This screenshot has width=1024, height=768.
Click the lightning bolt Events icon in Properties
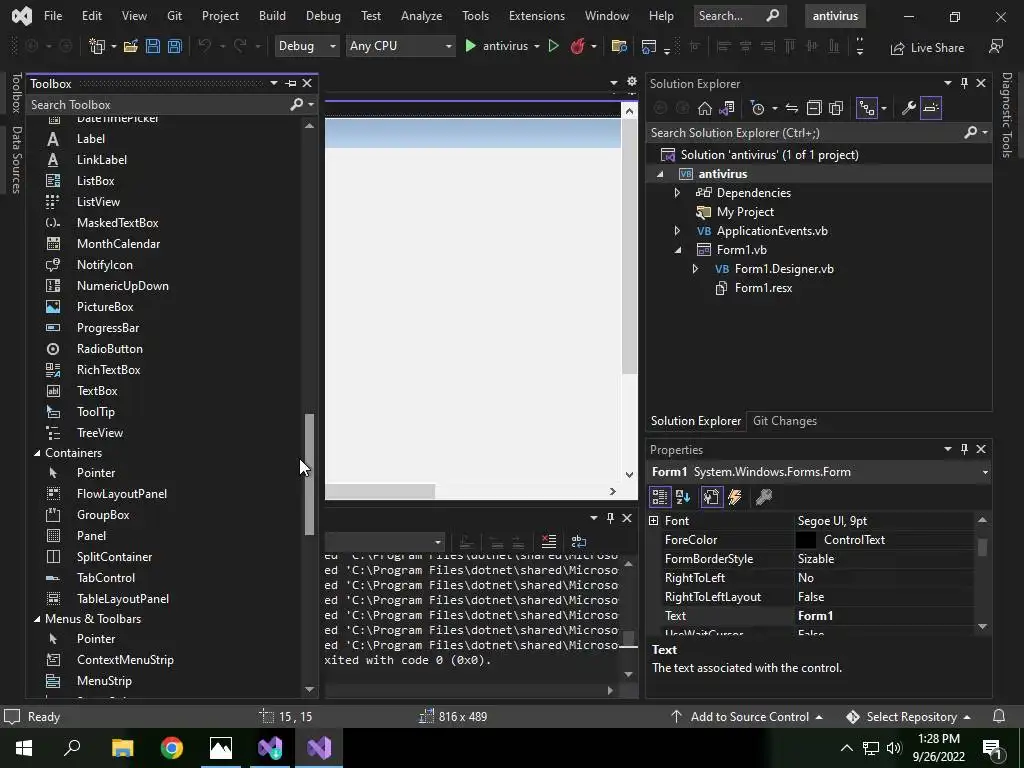pos(735,498)
